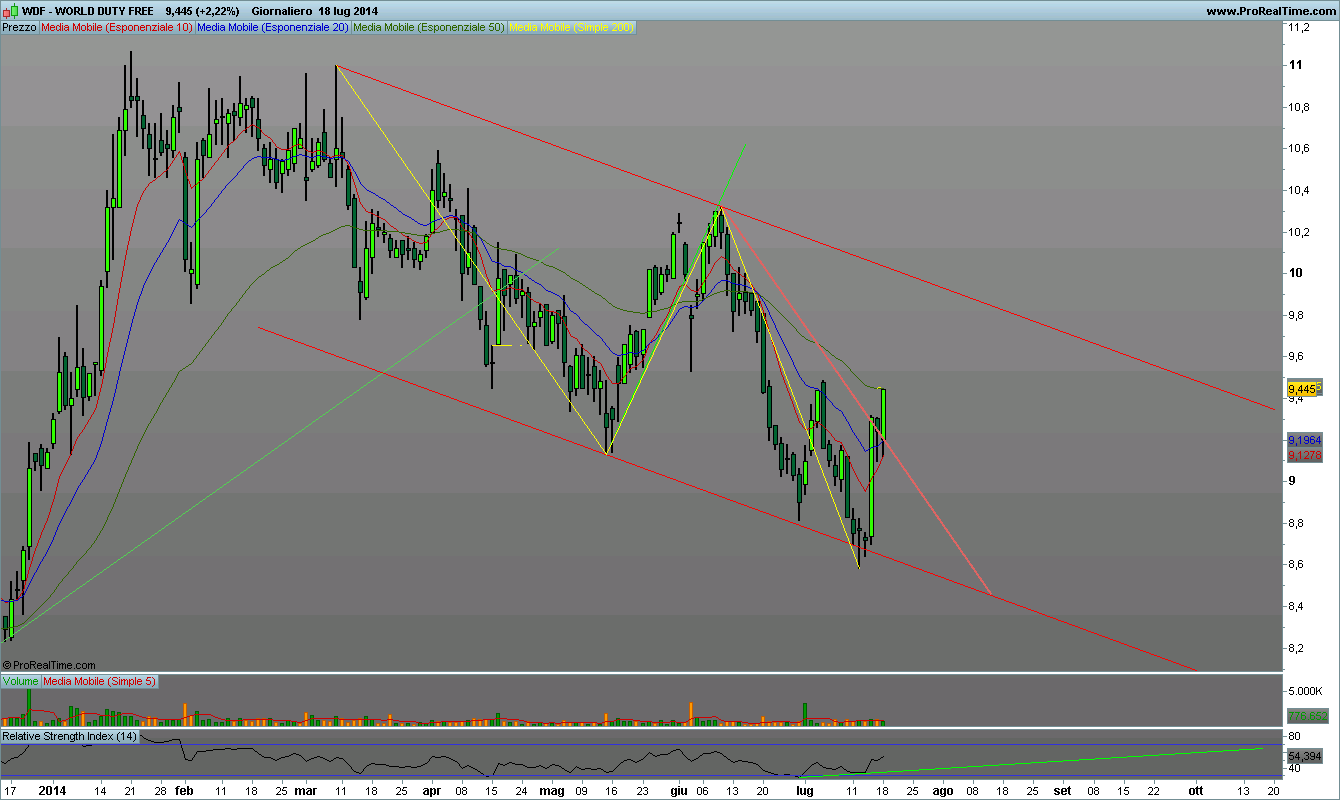Open the Volume indicator label

[20, 681]
